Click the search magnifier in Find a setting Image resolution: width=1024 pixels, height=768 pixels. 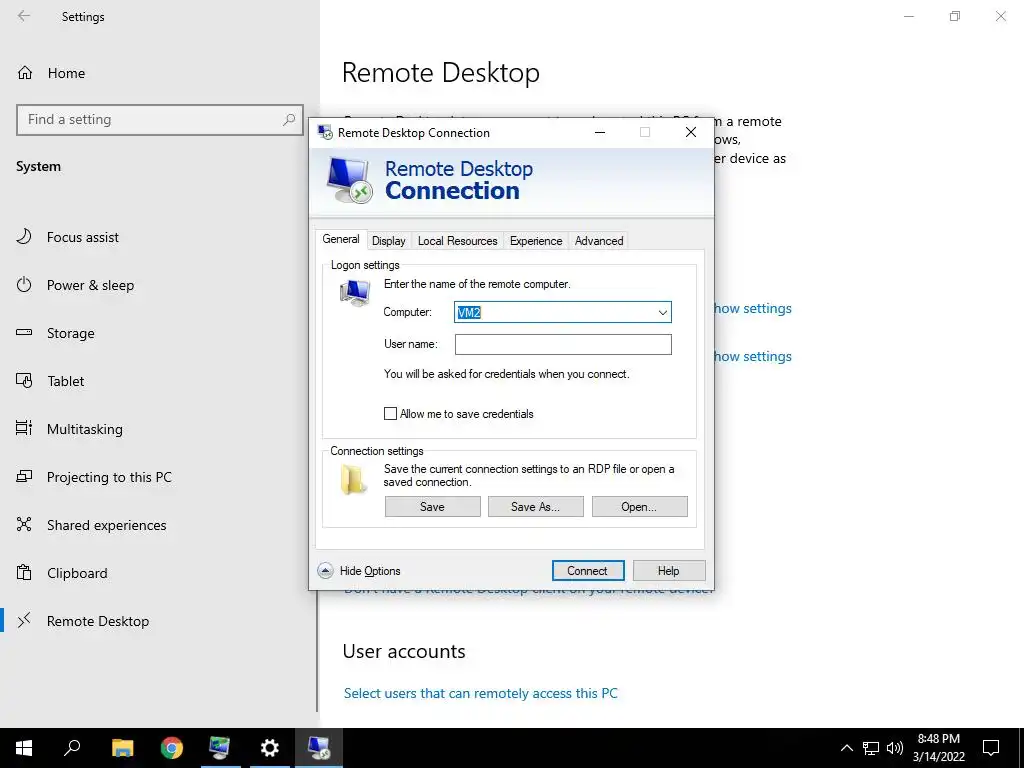click(x=289, y=120)
